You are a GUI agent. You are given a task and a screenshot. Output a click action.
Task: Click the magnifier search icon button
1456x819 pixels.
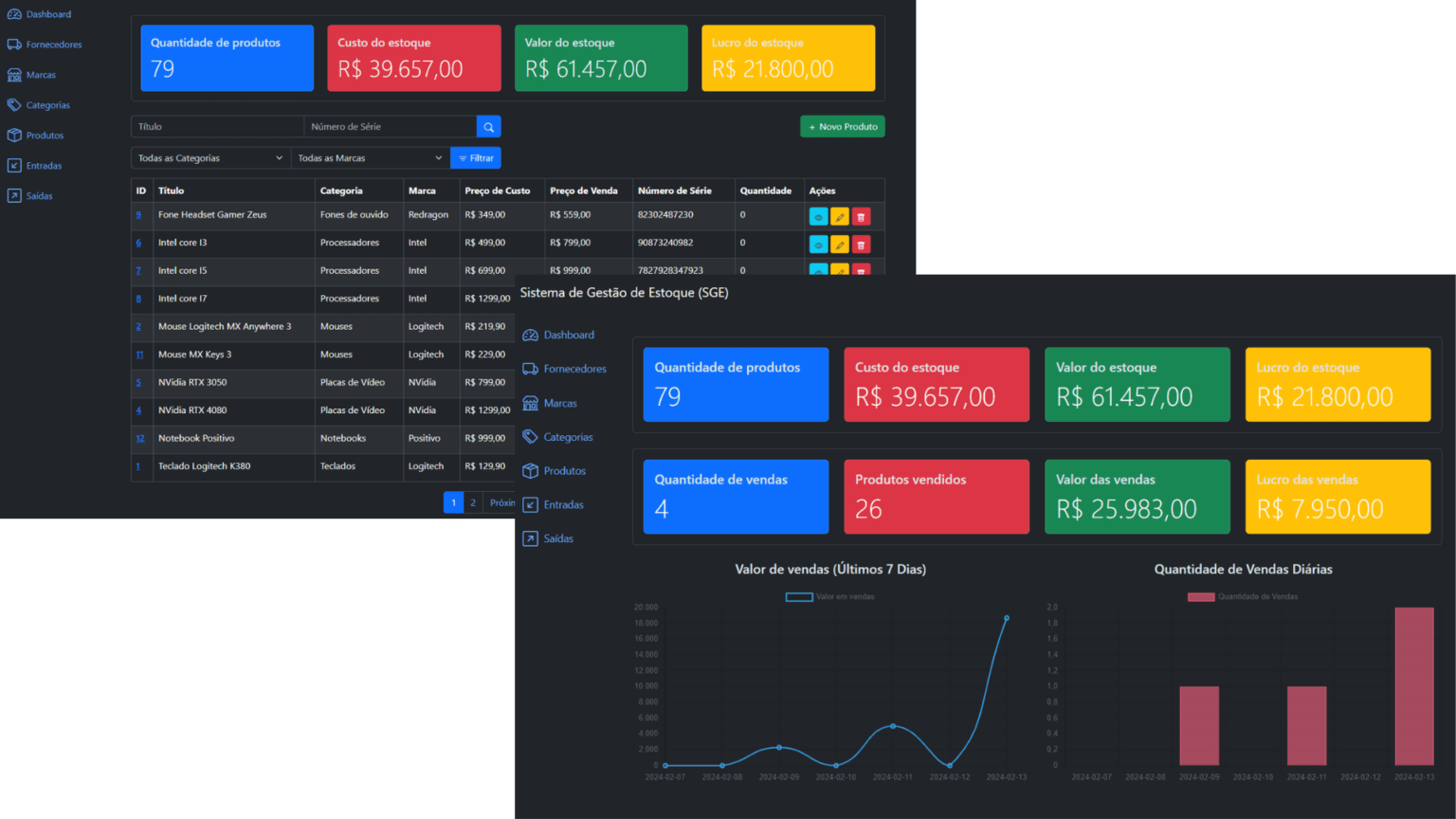pyautogui.click(x=488, y=127)
